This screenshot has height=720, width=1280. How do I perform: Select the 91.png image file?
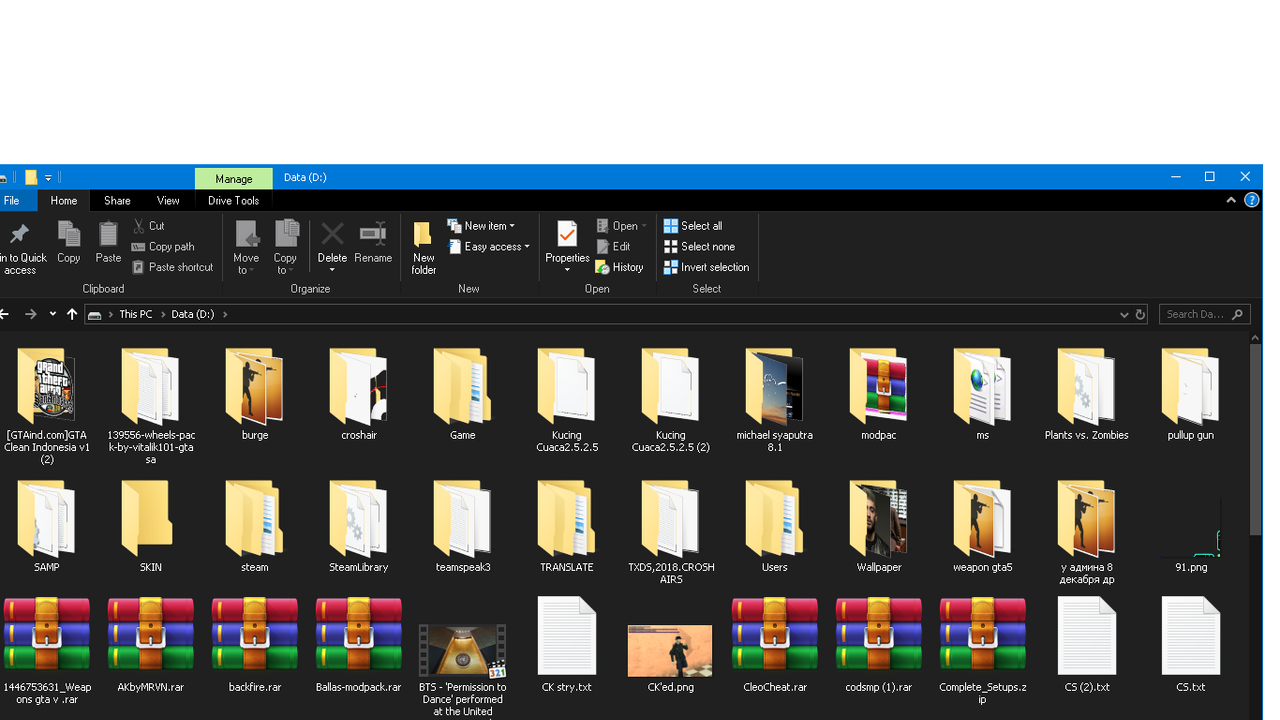[x=1191, y=536]
